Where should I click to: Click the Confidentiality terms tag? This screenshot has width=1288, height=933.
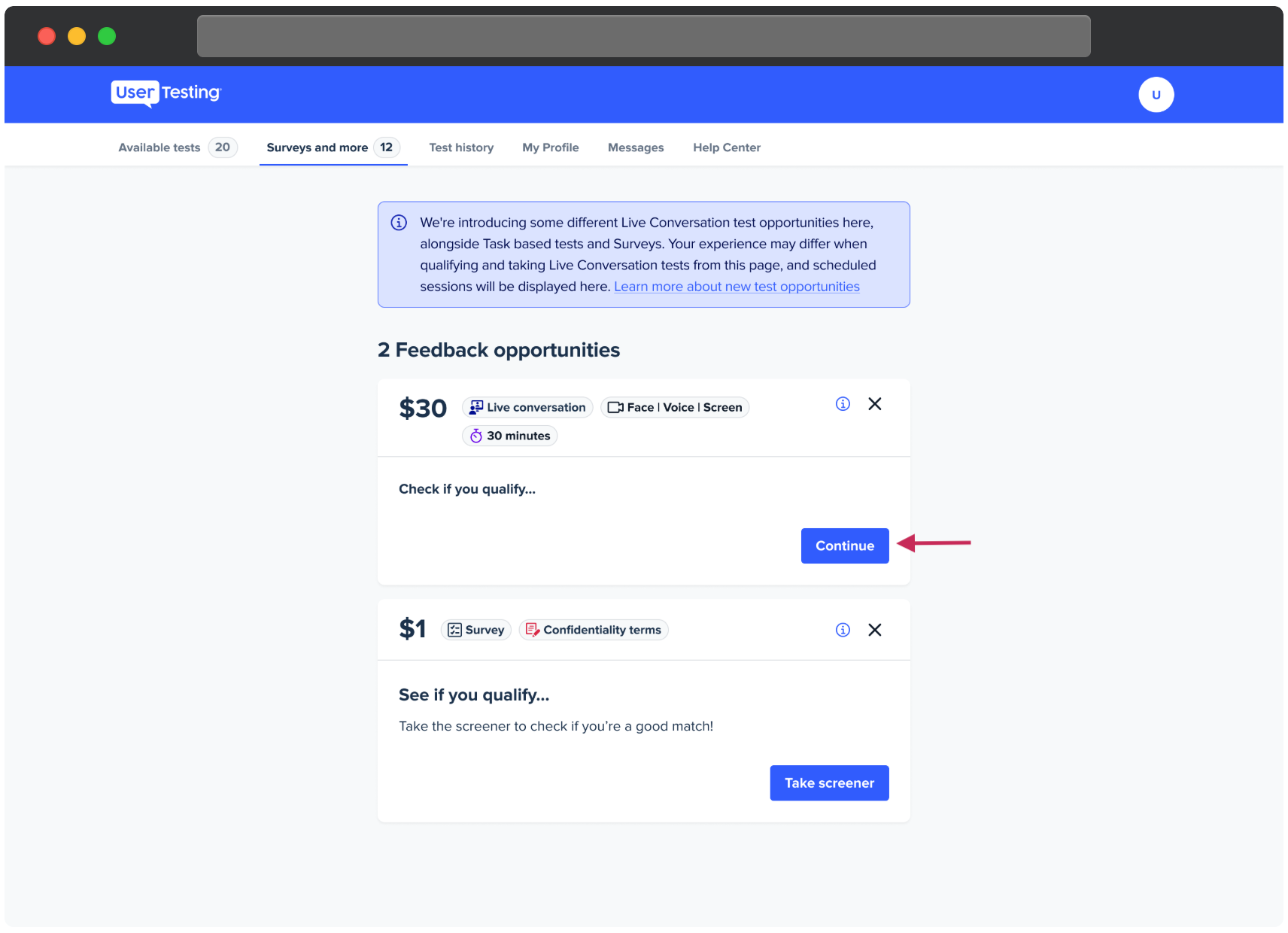pos(594,630)
